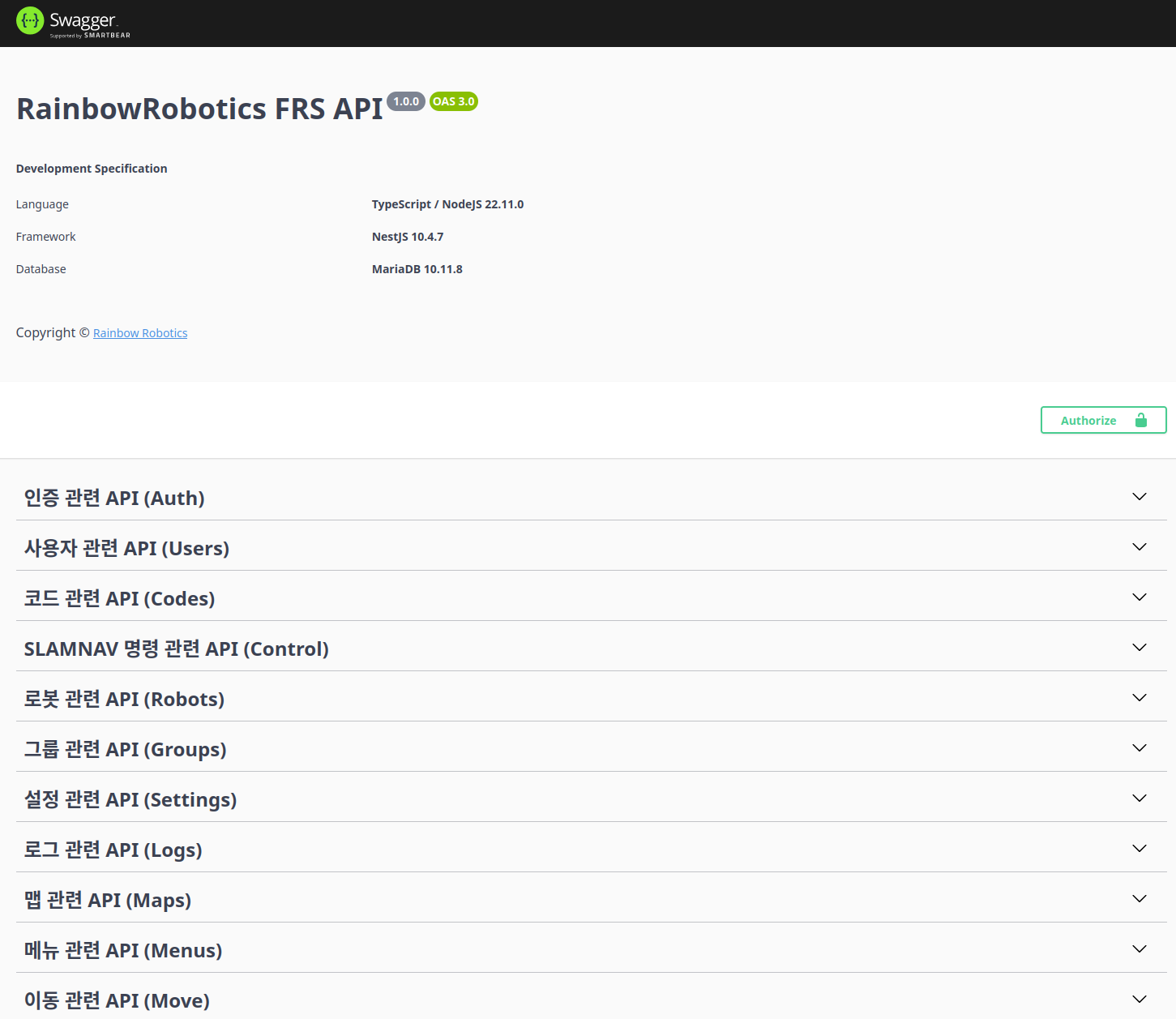Expand the Move section chevron
The image size is (1176, 1019).
click(x=1140, y=999)
